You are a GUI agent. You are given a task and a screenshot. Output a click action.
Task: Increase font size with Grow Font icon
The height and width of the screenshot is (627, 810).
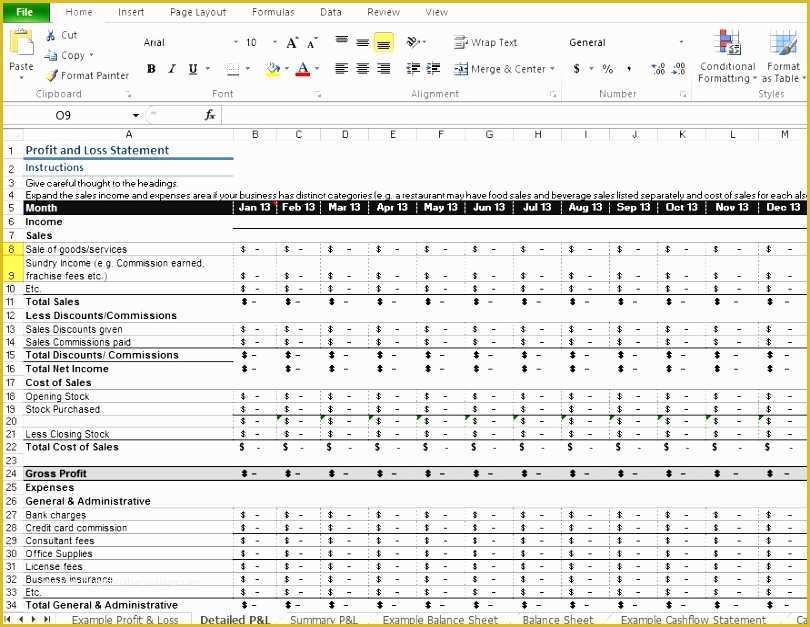click(x=292, y=43)
